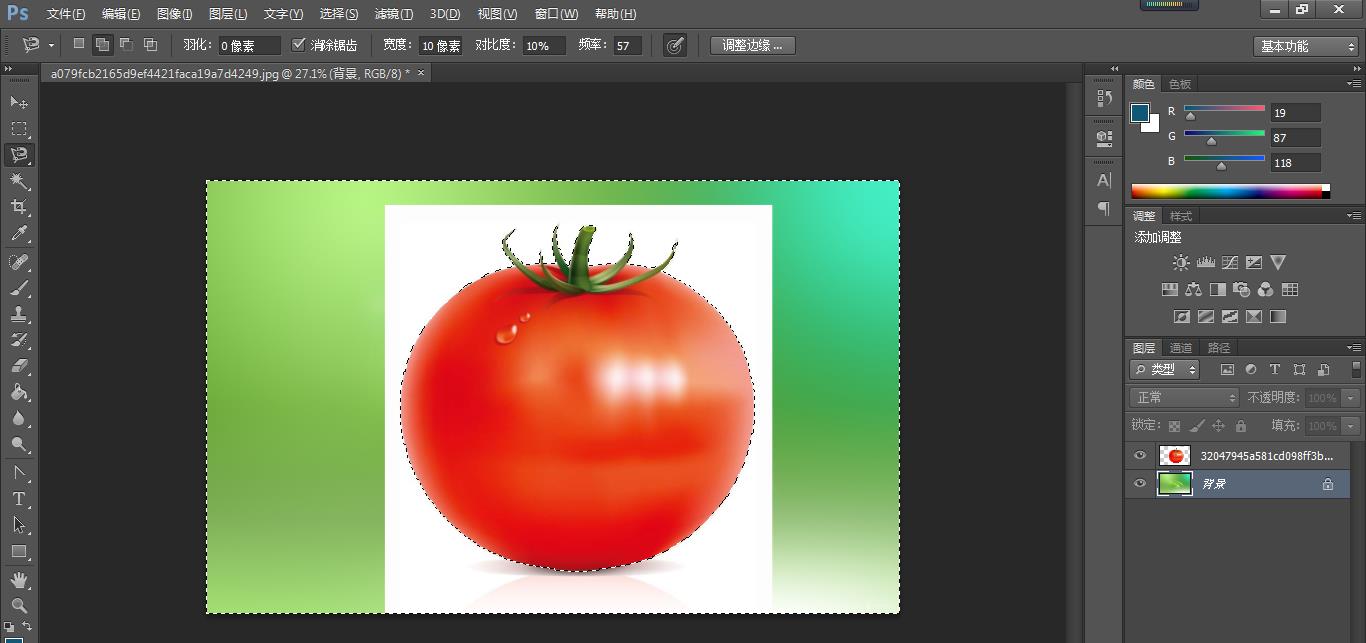
Task: Hide the tomato layer via eye icon
Action: (1140, 456)
